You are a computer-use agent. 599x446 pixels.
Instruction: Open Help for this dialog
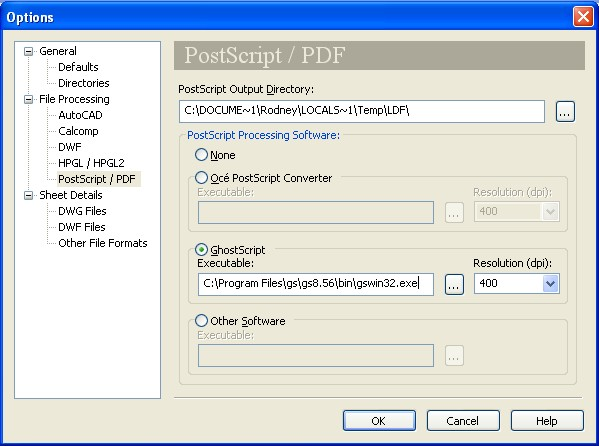tap(547, 421)
